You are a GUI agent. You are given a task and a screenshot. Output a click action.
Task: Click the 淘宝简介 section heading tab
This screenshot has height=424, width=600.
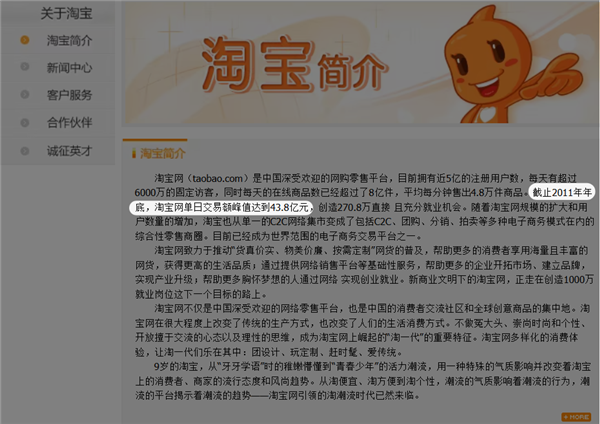(x=162, y=154)
